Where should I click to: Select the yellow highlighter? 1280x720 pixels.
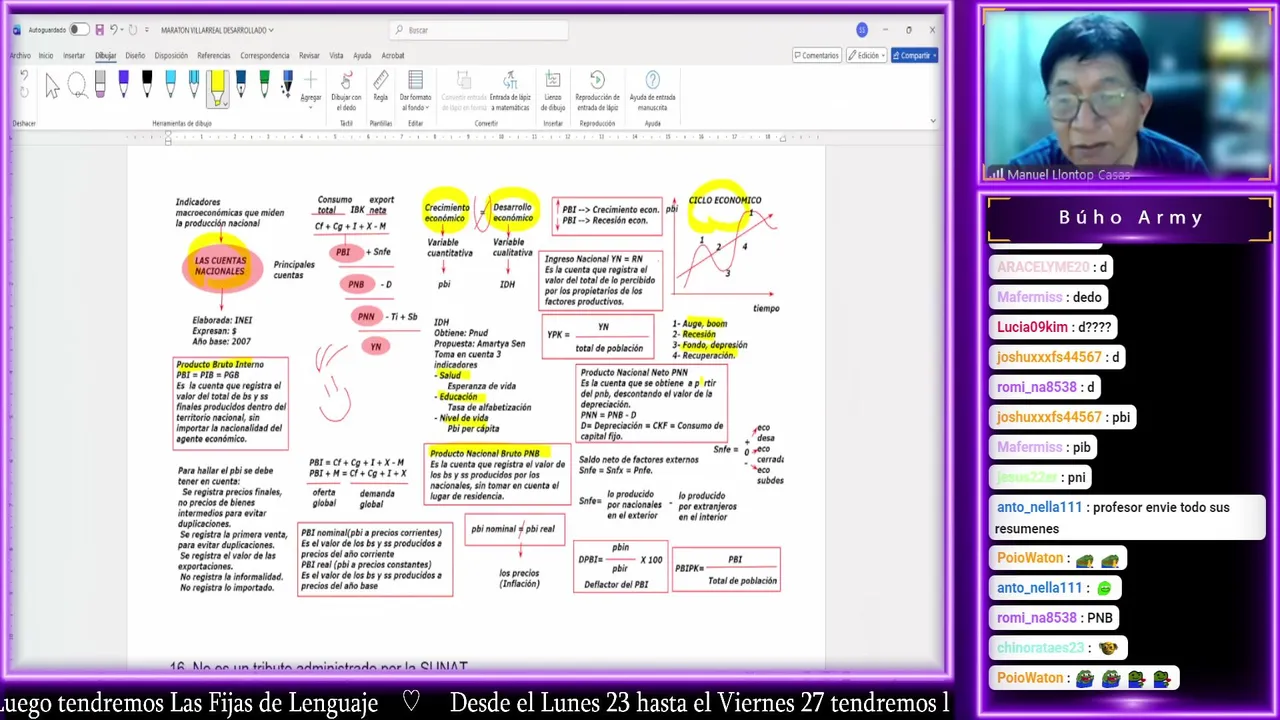tap(216, 86)
